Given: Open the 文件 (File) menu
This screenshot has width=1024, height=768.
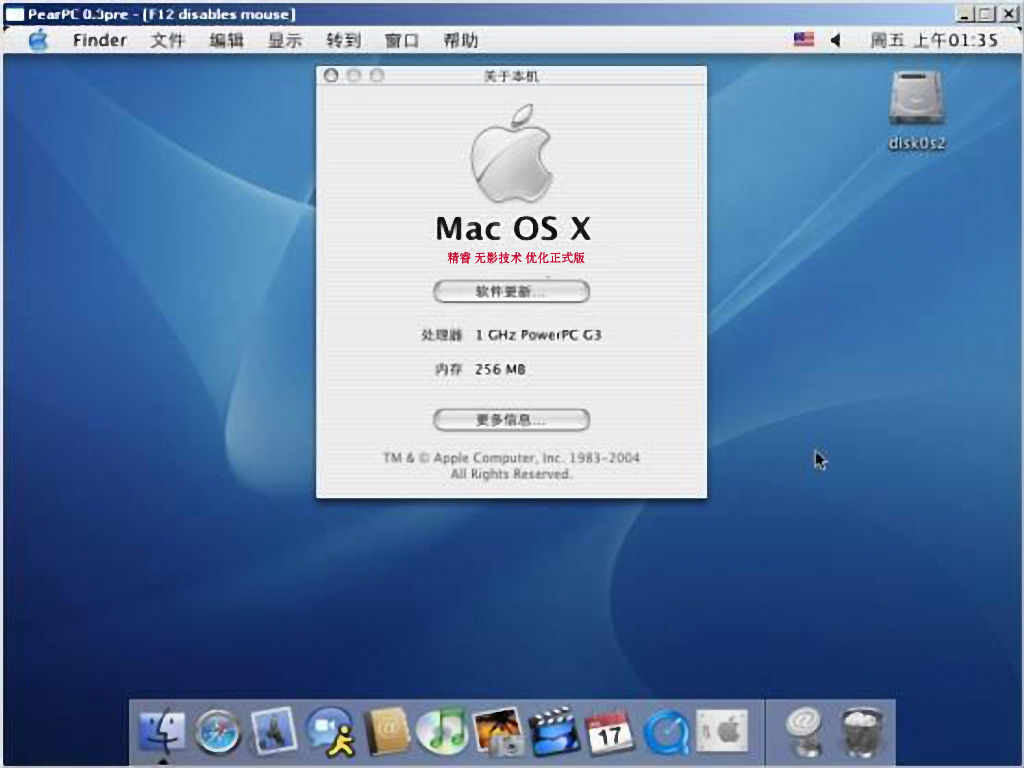Looking at the screenshot, I should pos(167,40).
